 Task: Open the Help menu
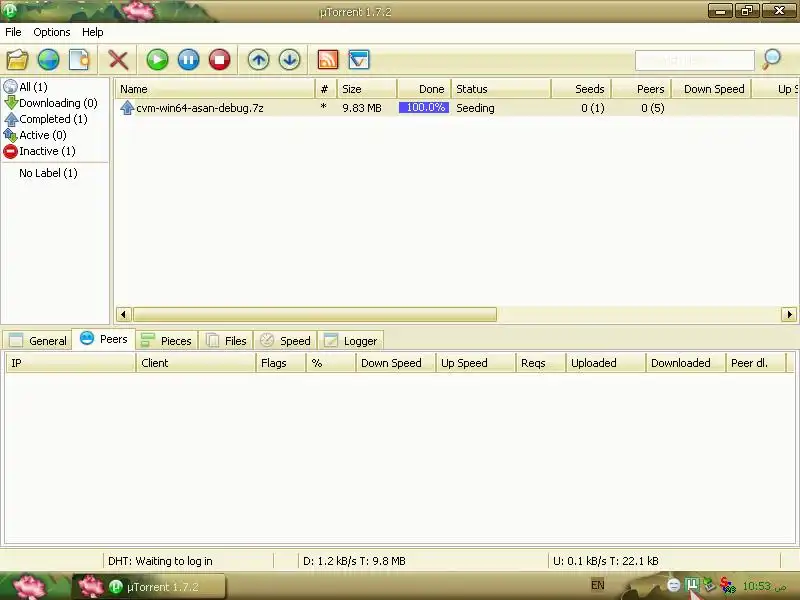92,32
